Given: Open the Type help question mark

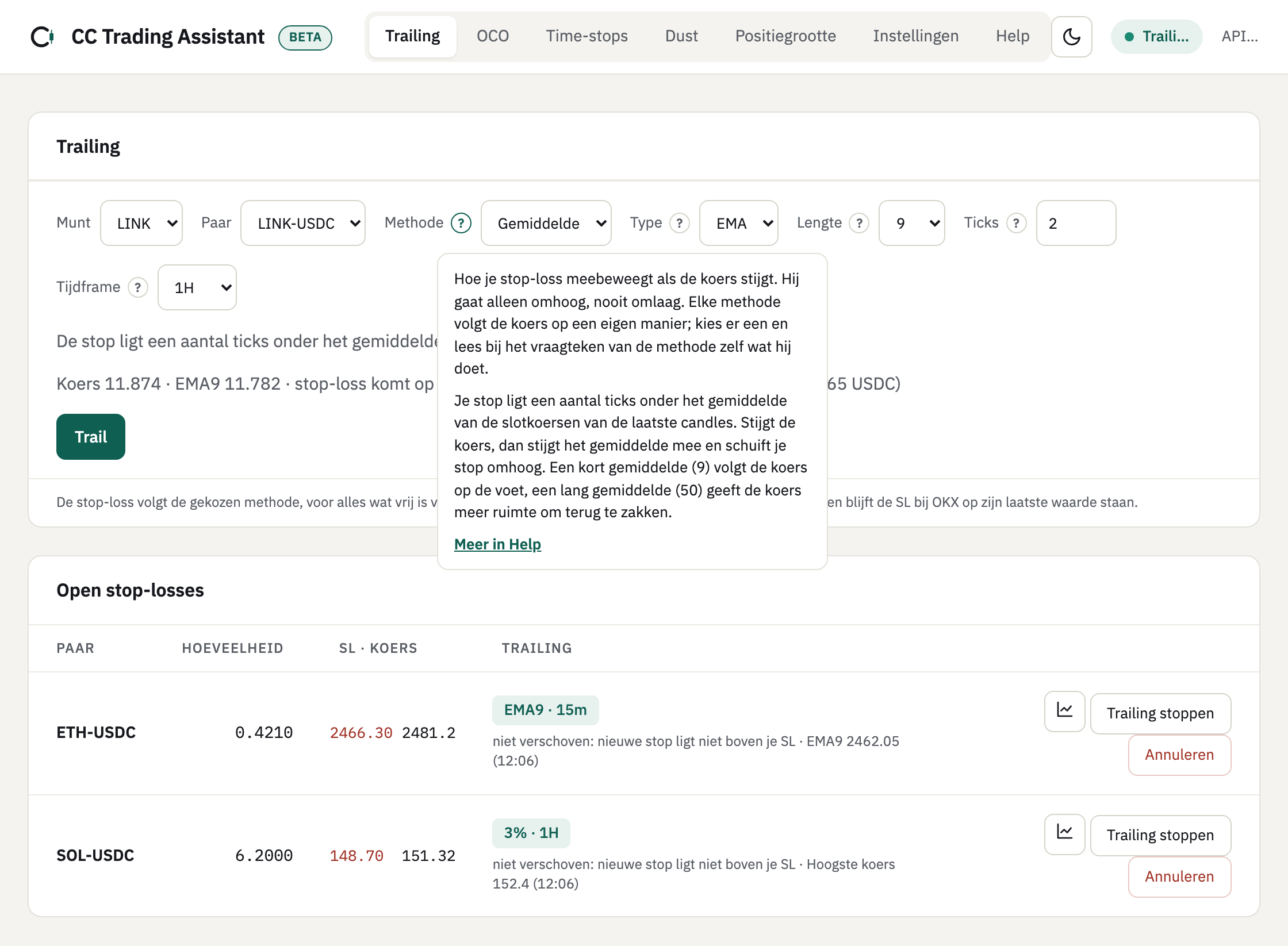Looking at the screenshot, I should pos(680,223).
